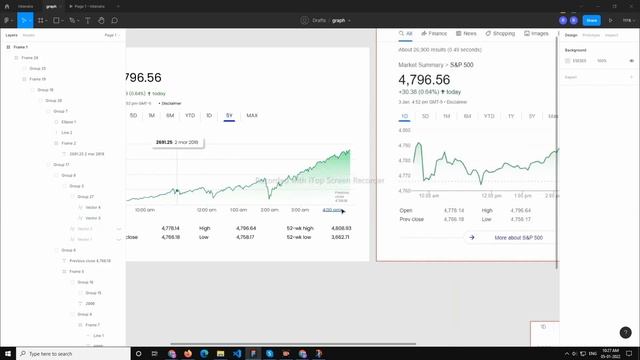Viewport: 640px width, 360px height.
Task: Open move tool options dropdown arrow
Action: pos(31,20)
